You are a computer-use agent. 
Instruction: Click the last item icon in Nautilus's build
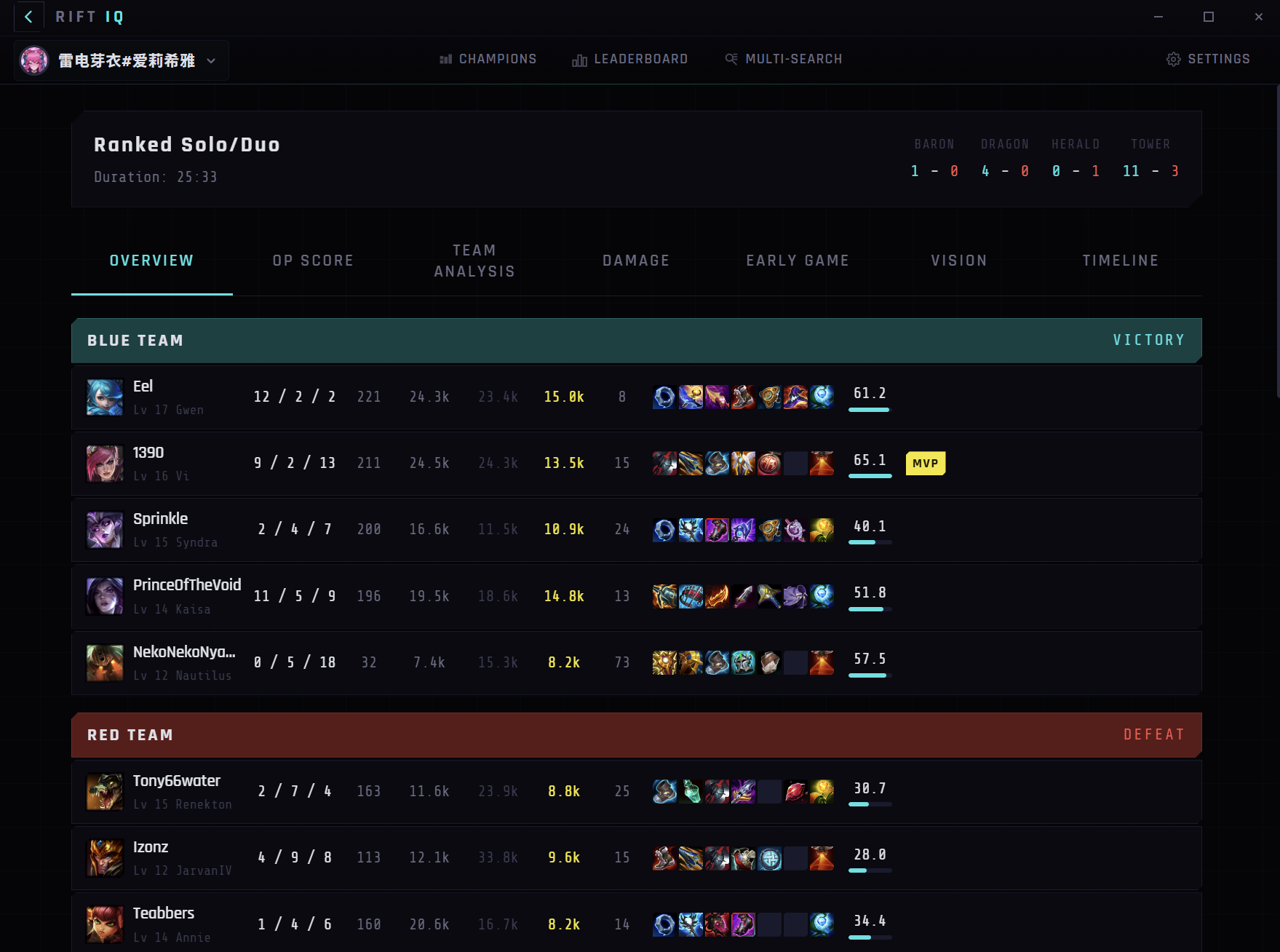(x=822, y=662)
